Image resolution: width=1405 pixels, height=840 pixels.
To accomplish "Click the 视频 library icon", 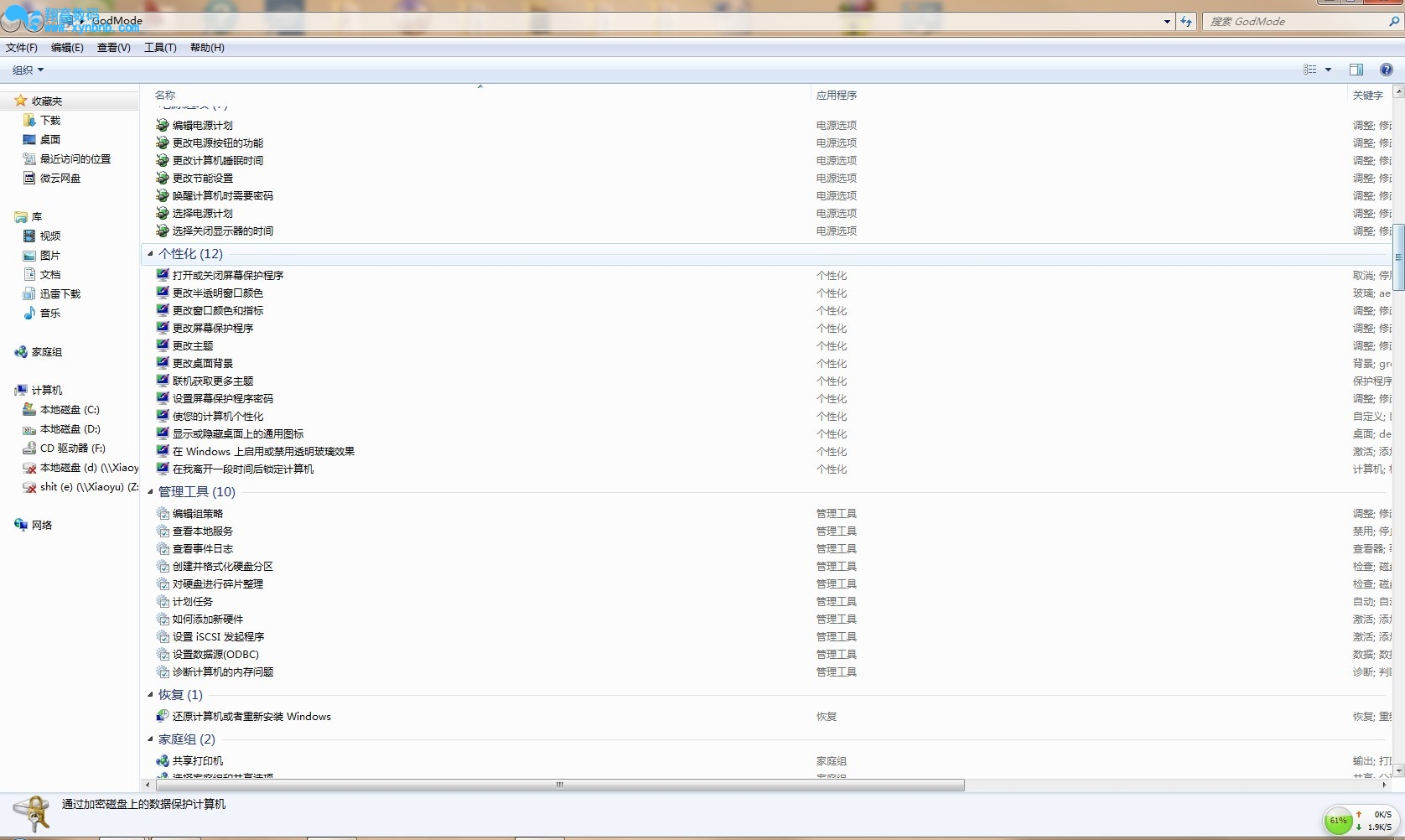I will click(x=29, y=236).
